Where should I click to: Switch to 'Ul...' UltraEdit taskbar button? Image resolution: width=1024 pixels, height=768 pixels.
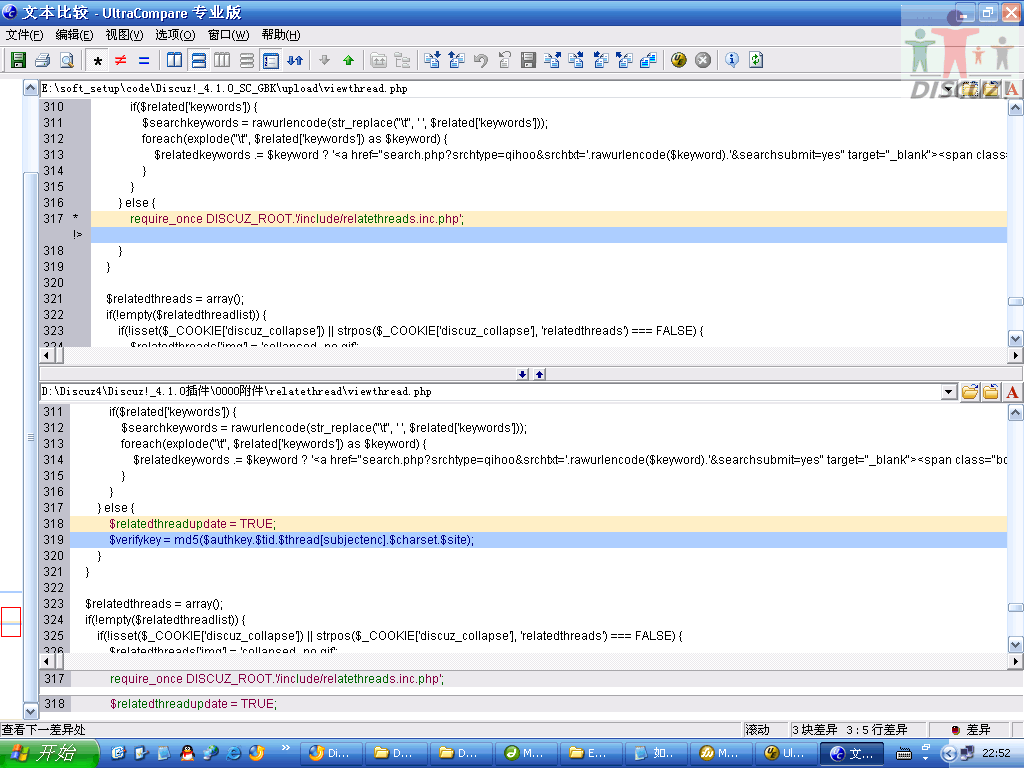[786, 754]
